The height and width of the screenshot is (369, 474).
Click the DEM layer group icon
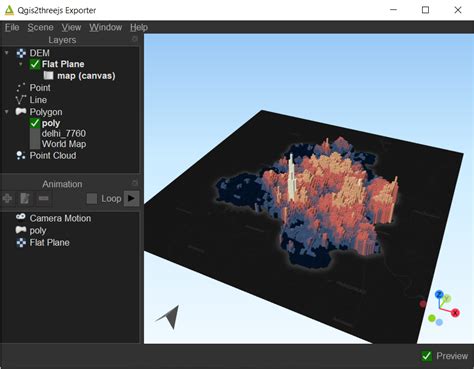click(21, 53)
